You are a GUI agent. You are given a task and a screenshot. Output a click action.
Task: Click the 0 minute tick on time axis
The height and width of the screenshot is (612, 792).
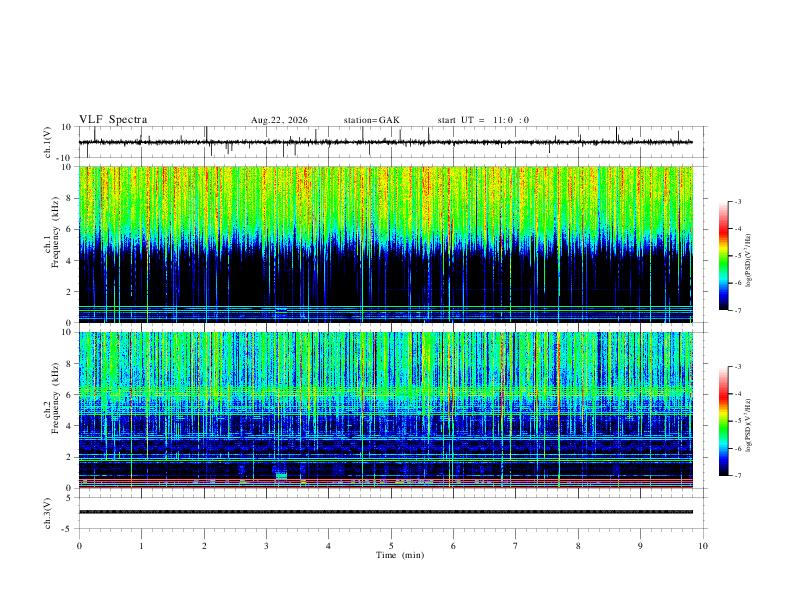[79, 546]
